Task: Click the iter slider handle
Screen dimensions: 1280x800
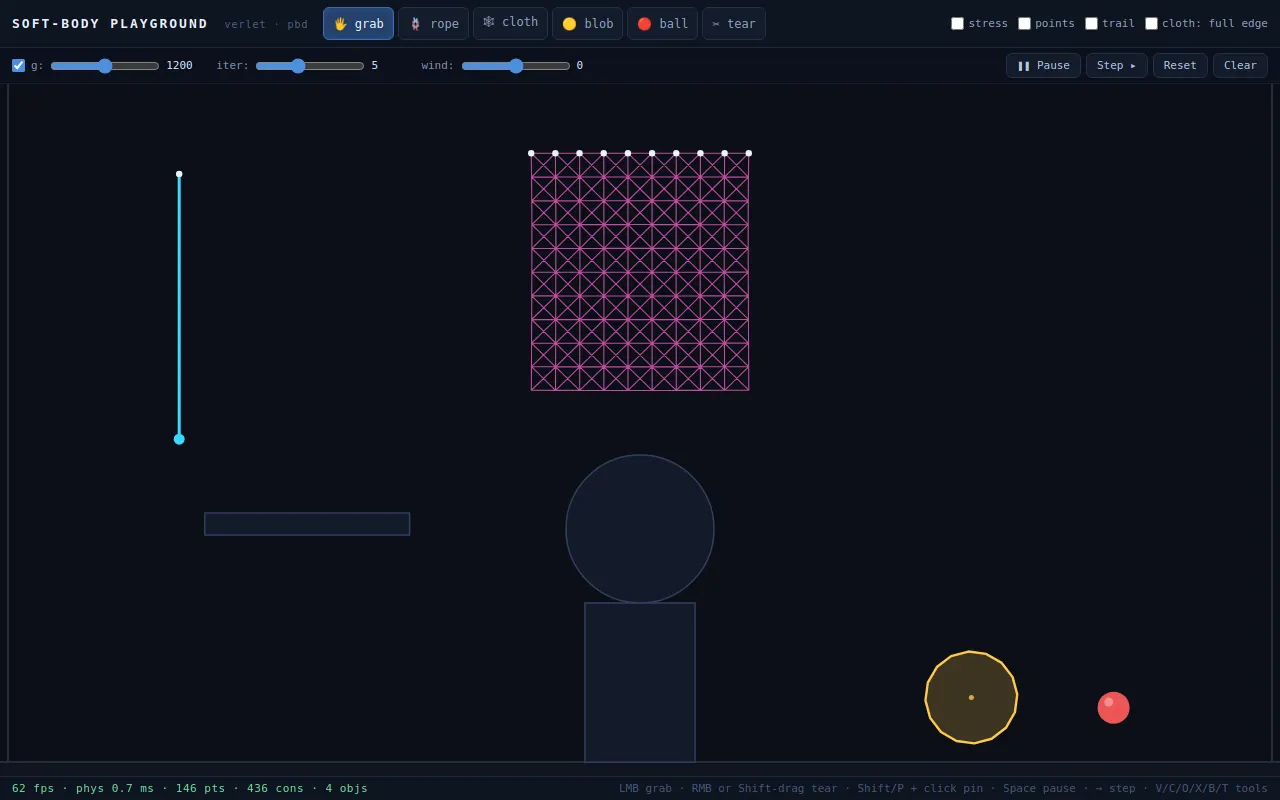Action: [x=298, y=66]
